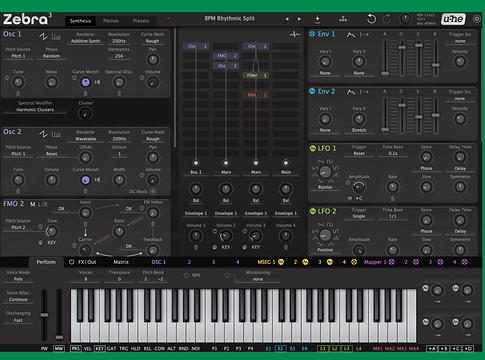Click the Osc 1 block in the patch grid

tap(196, 46)
